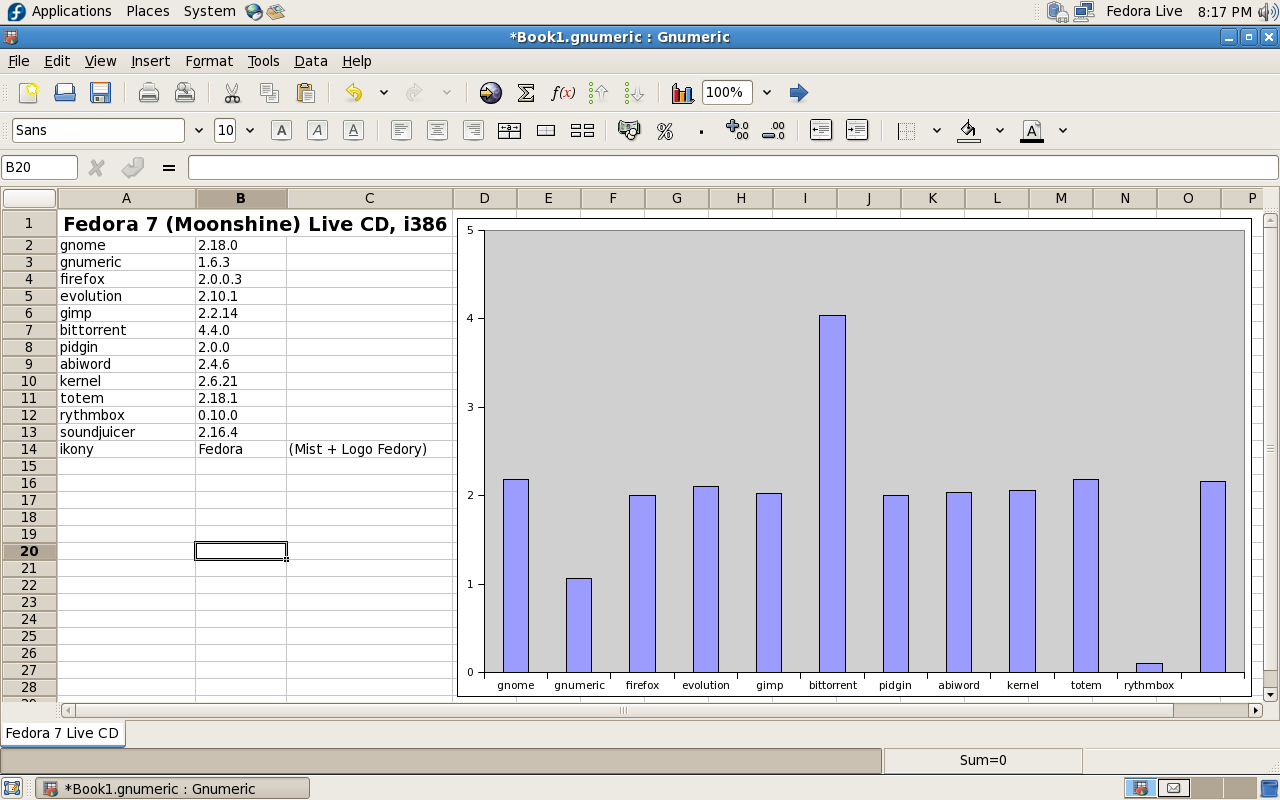Image resolution: width=1280 pixels, height=800 pixels.
Task: Open the Insert menu
Action: coord(150,61)
